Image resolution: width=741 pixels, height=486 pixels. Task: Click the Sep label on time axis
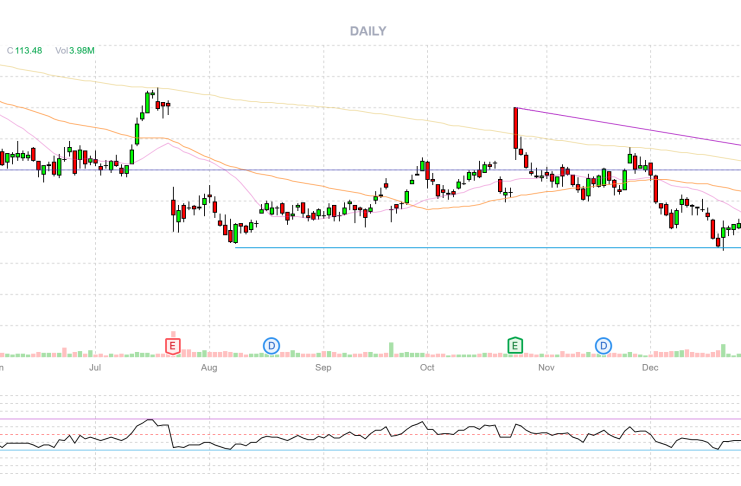pos(323,368)
